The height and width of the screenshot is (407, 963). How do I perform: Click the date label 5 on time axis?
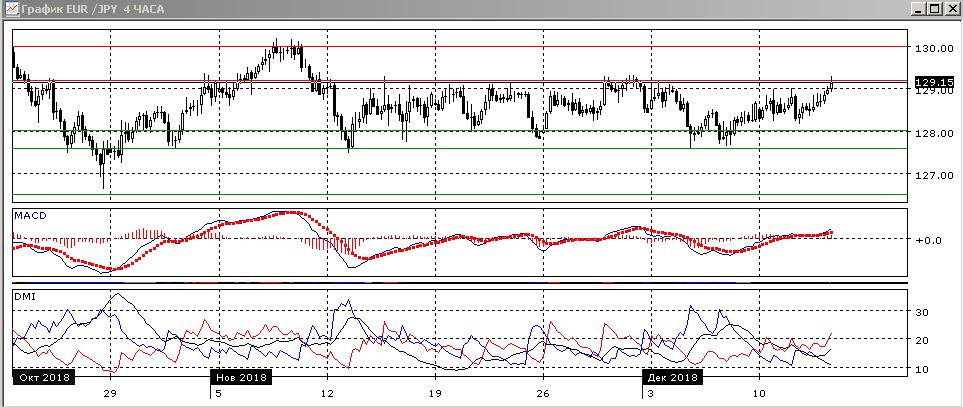coord(218,393)
